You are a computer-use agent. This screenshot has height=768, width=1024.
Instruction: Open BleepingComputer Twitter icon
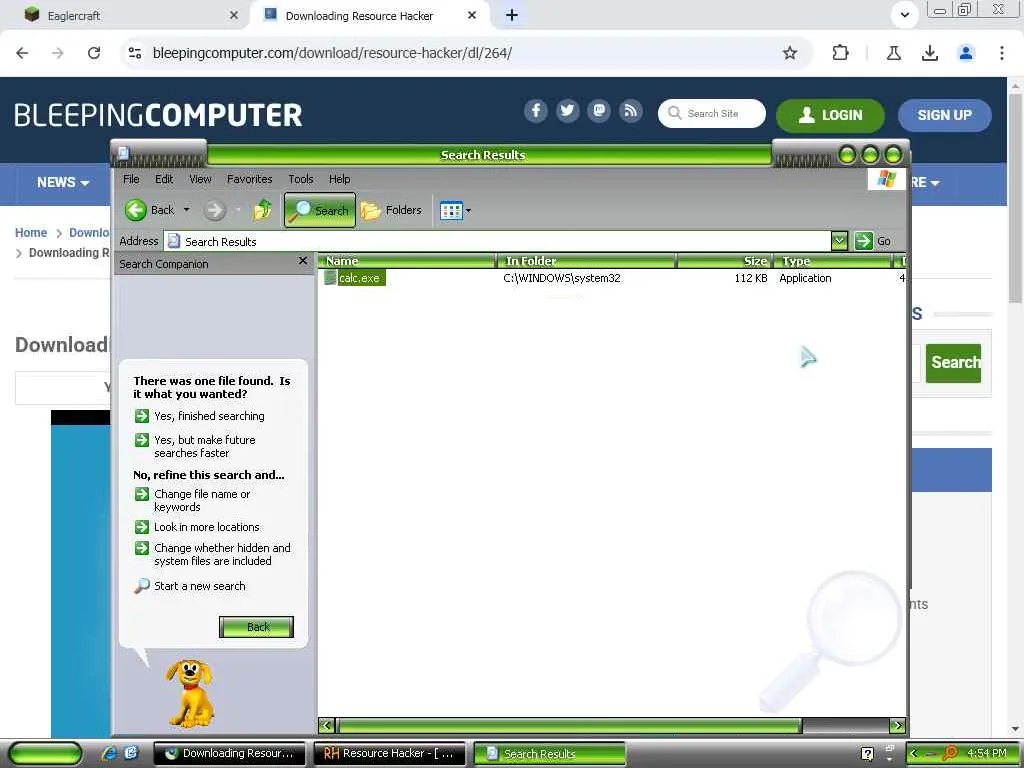pyautogui.click(x=568, y=111)
